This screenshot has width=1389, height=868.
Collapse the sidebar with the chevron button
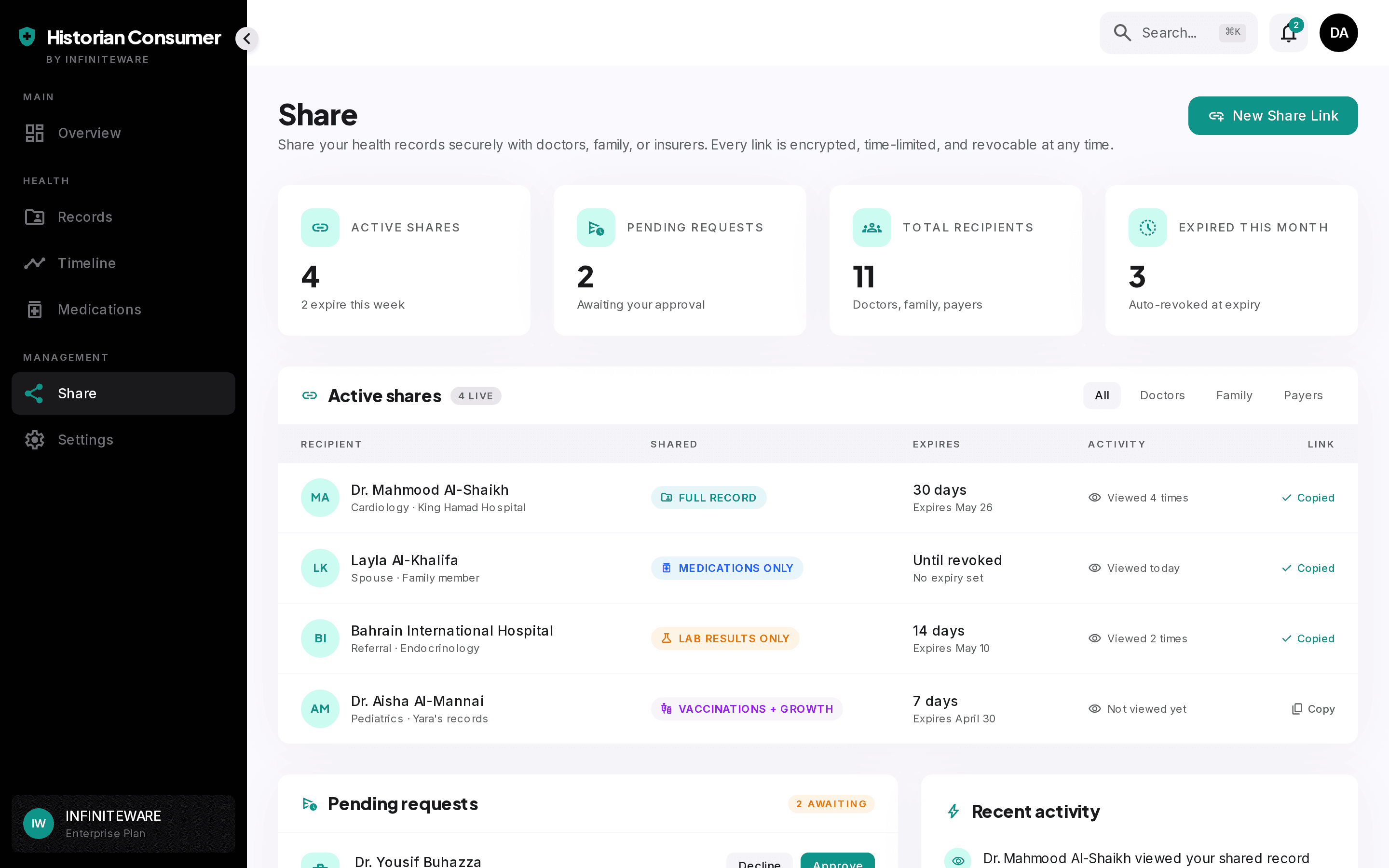[247, 39]
